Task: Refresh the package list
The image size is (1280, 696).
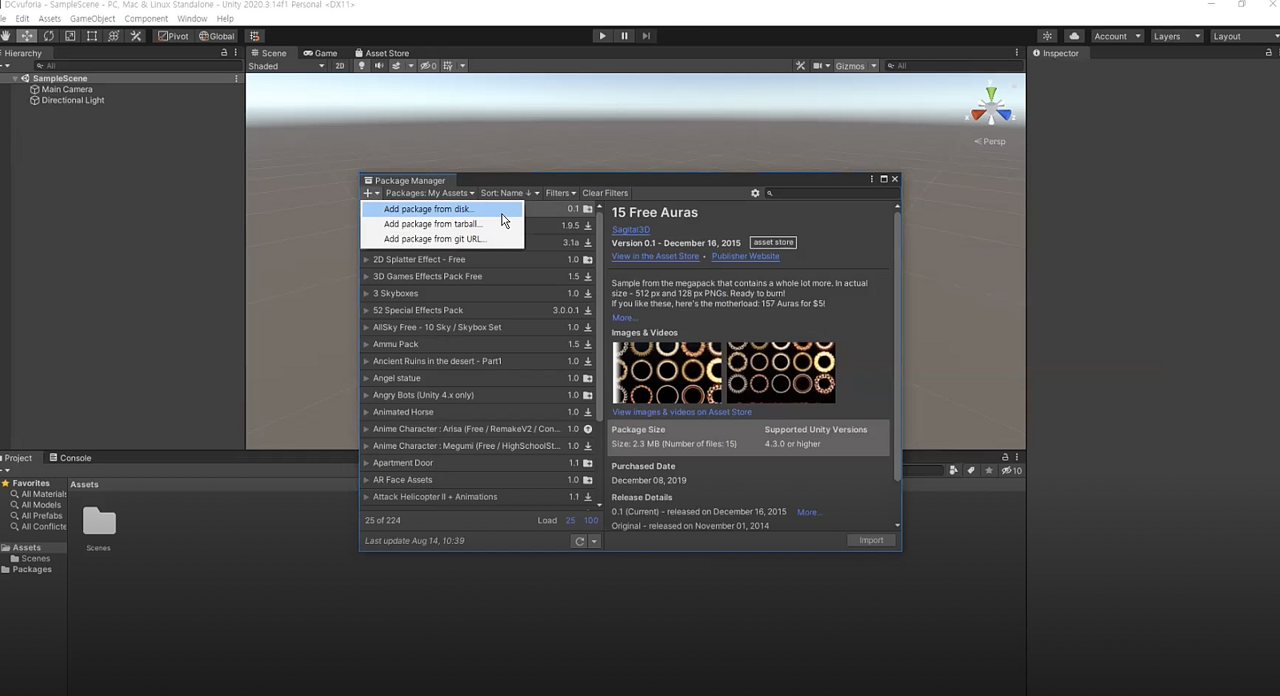Action: click(x=579, y=541)
